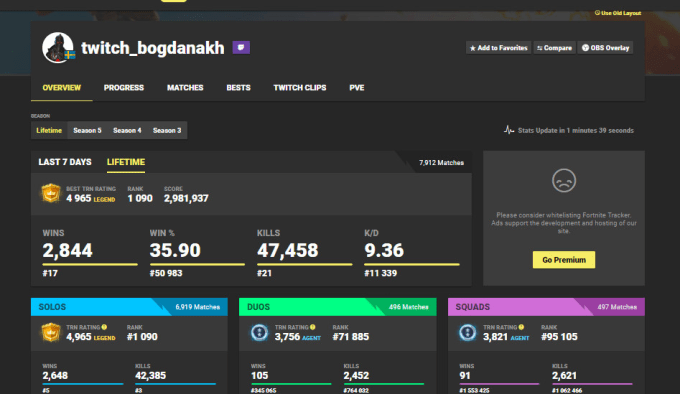Image resolution: width=680 pixels, height=394 pixels.
Task: Click the username twitch_bogdanakh
Action: coord(153,48)
